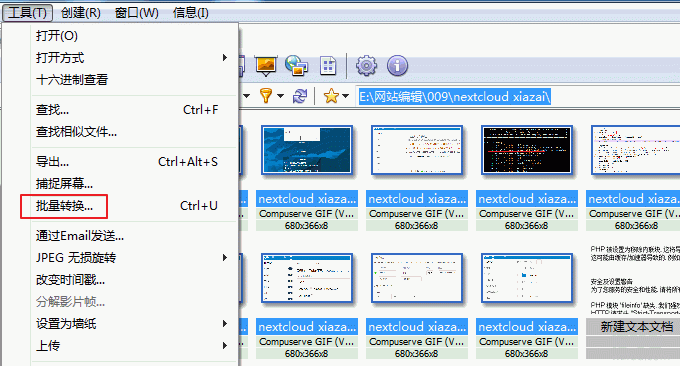Click the favorites star icon
Viewport: 680px width, 366px height.
pyautogui.click(x=331, y=96)
